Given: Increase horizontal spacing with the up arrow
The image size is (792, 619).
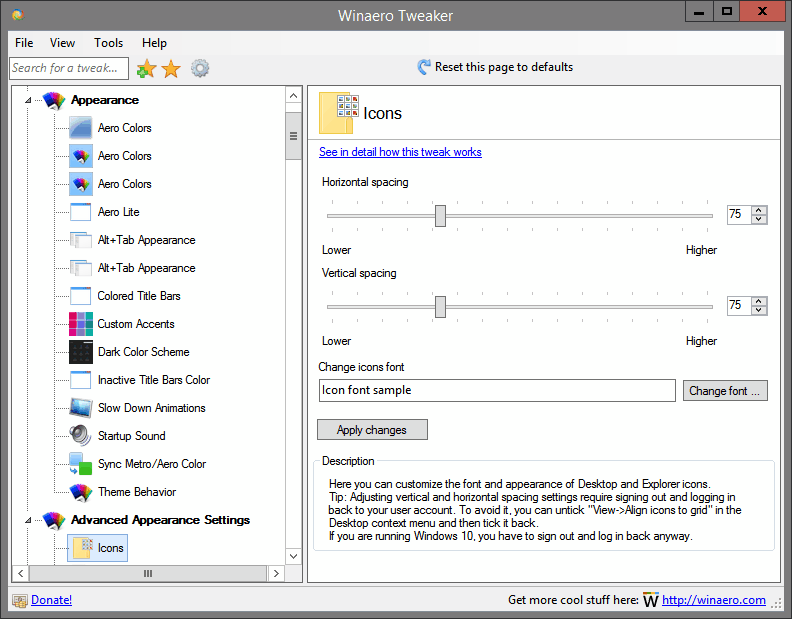Looking at the screenshot, I should pos(760,210).
